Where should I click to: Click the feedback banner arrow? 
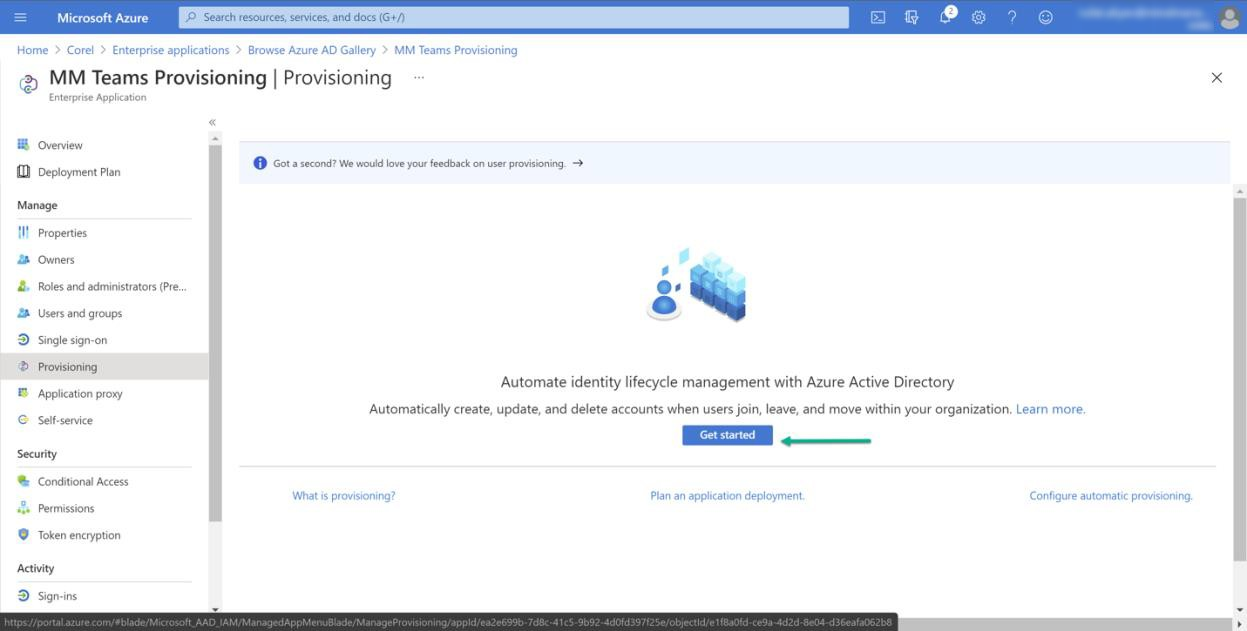(x=578, y=163)
